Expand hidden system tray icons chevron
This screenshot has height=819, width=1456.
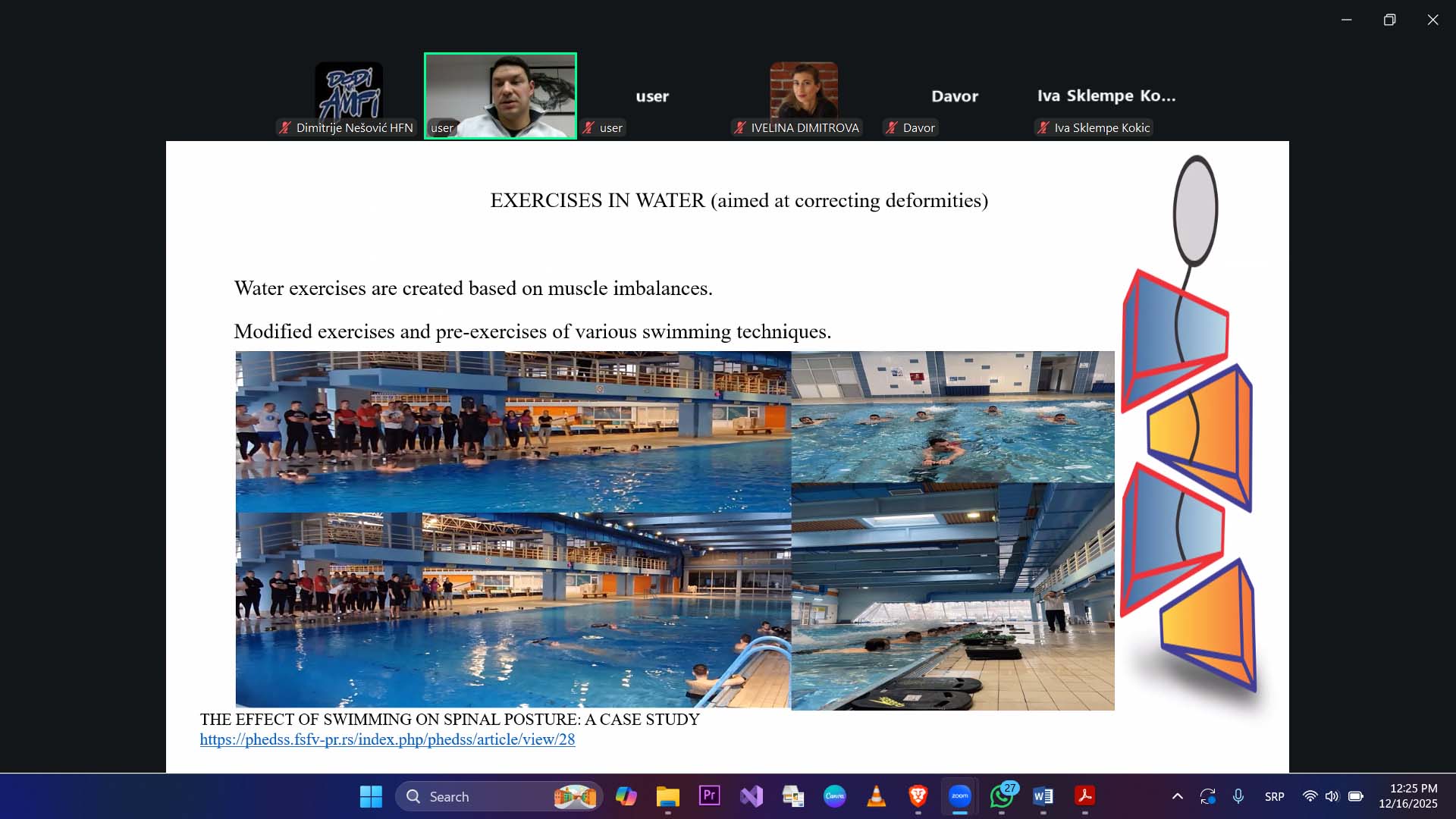point(1177,796)
